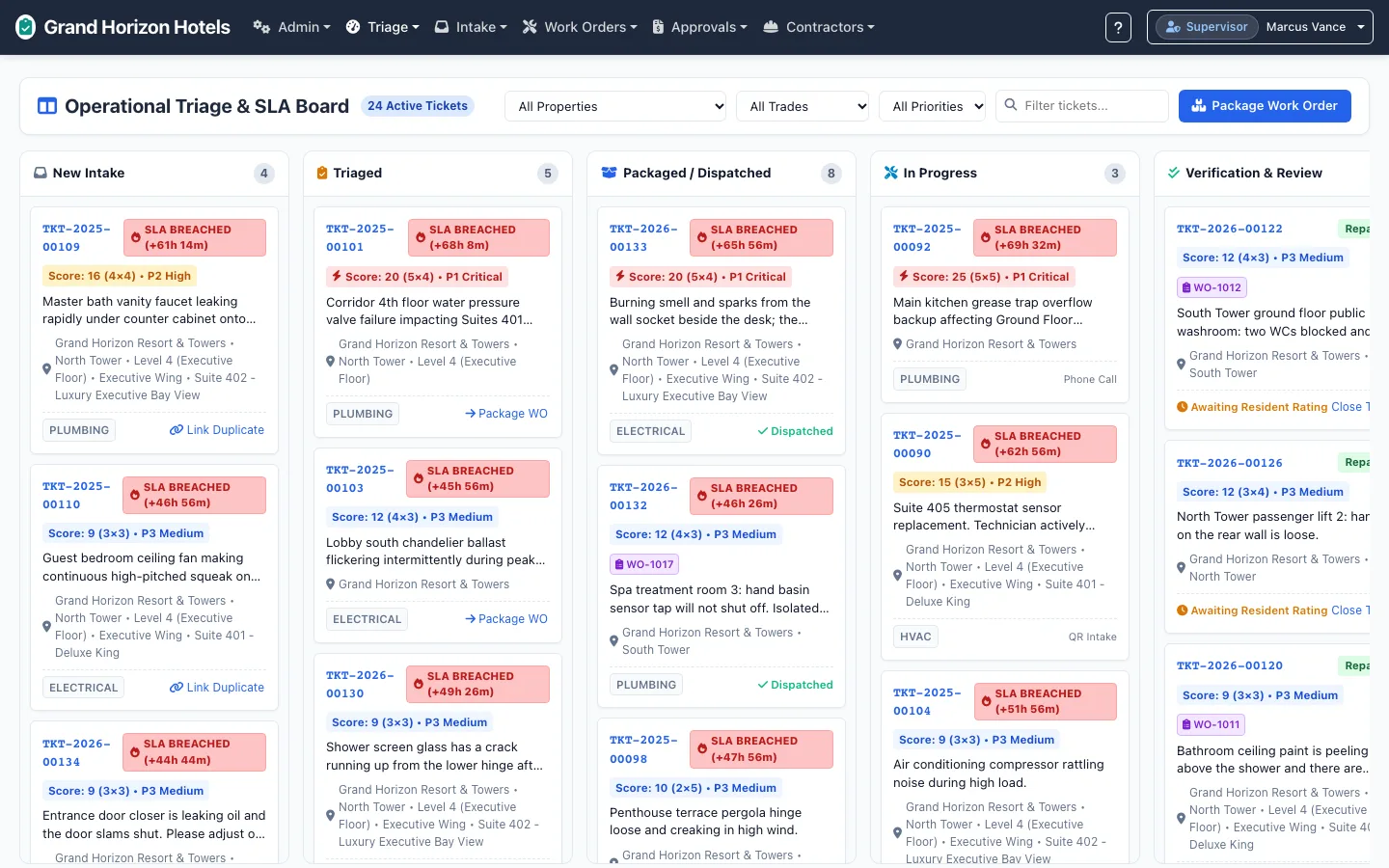Click the bolt icon on TKT-2025-00101 score badge

coord(337,277)
